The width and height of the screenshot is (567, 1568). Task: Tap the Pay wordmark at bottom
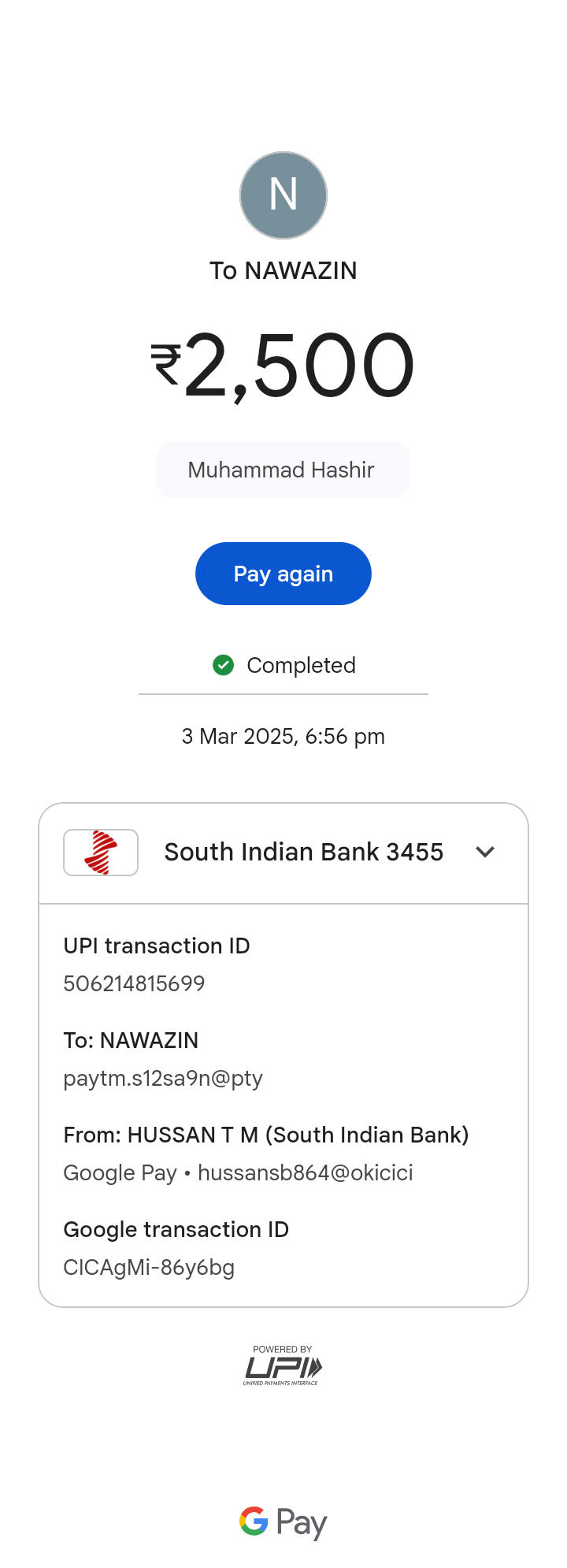(302, 1523)
